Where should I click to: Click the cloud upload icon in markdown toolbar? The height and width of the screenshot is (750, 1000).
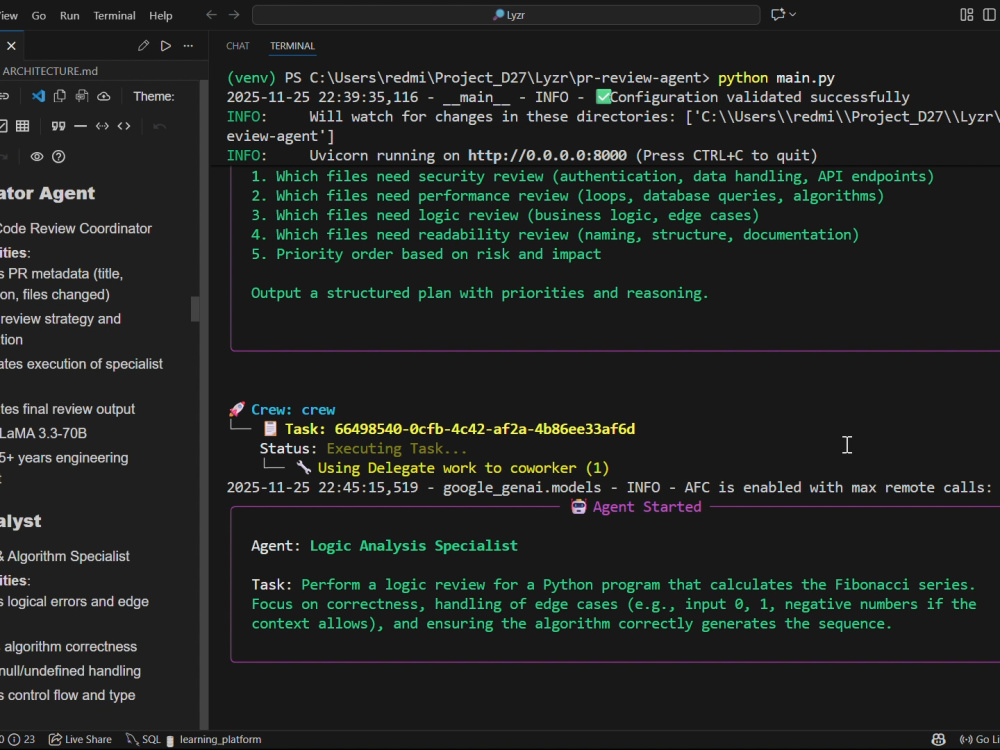tap(104, 96)
